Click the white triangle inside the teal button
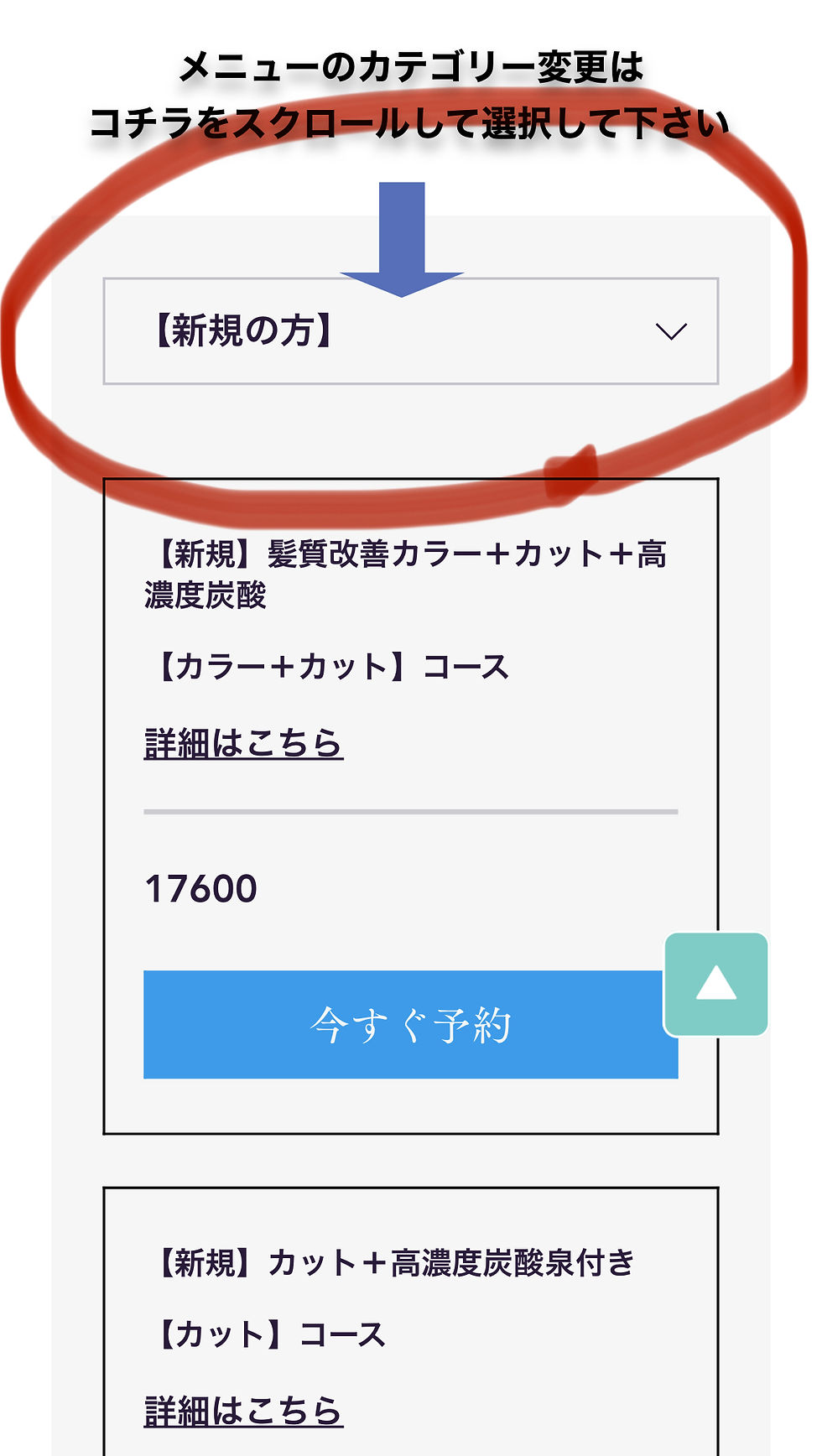Viewport: 822px width, 1456px height. (x=716, y=982)
